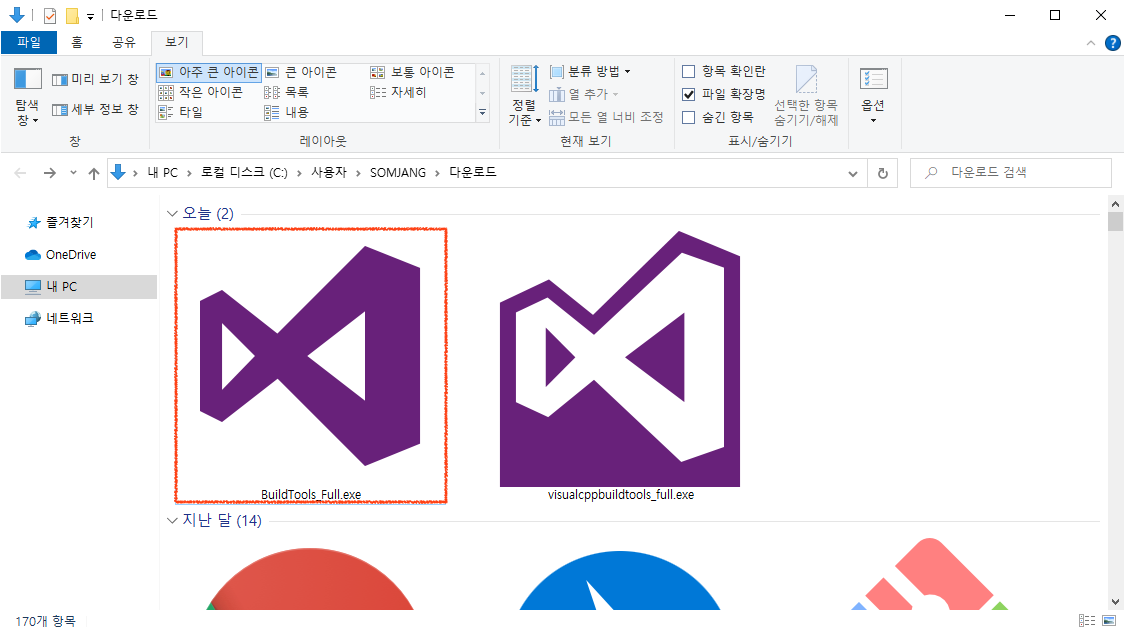The width and height of the screenshot is (1125, 634).
Task: Open the File (파일) tab
Action: (x=29, y=42)
